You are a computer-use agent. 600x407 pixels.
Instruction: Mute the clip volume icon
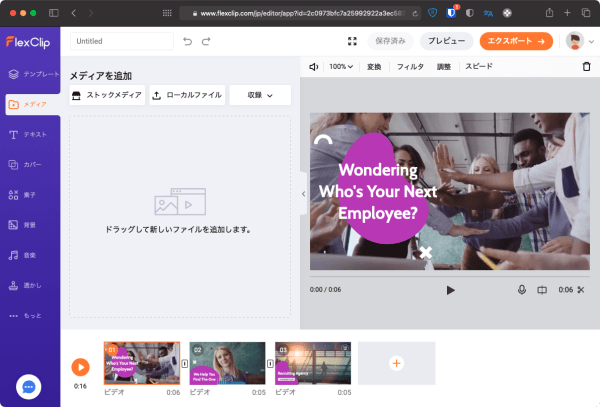(314, 67)
